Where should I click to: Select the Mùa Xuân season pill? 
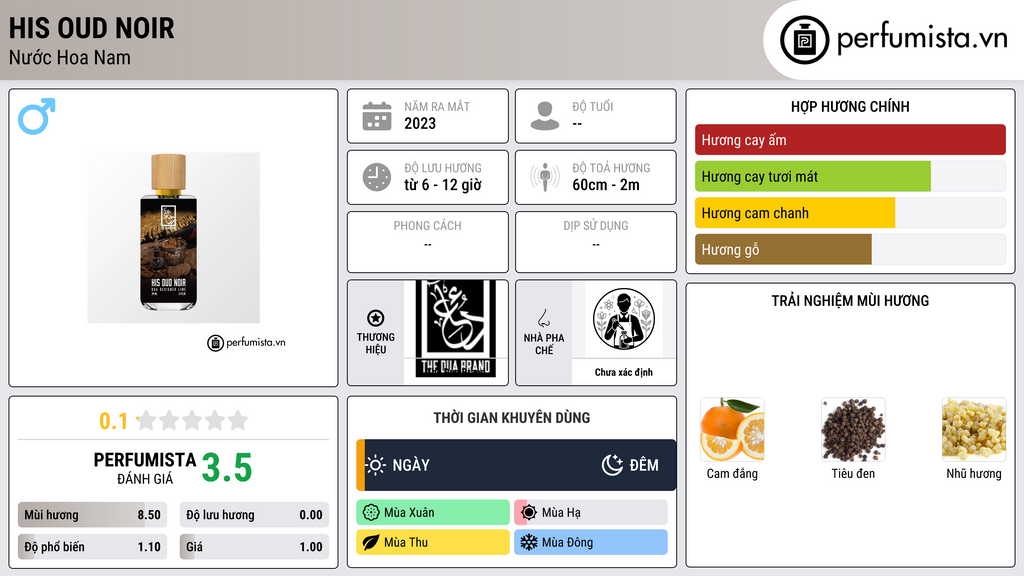pyautogui.click(x=433, y=513)
